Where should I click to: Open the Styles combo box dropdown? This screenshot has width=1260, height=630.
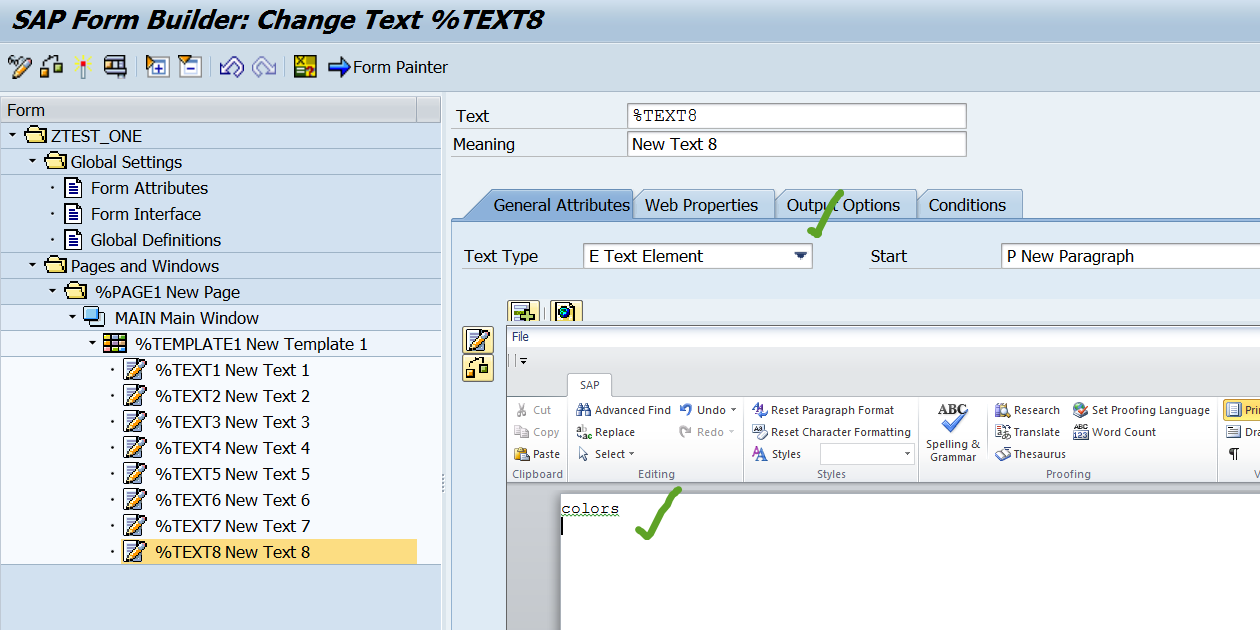coord(908,454)
